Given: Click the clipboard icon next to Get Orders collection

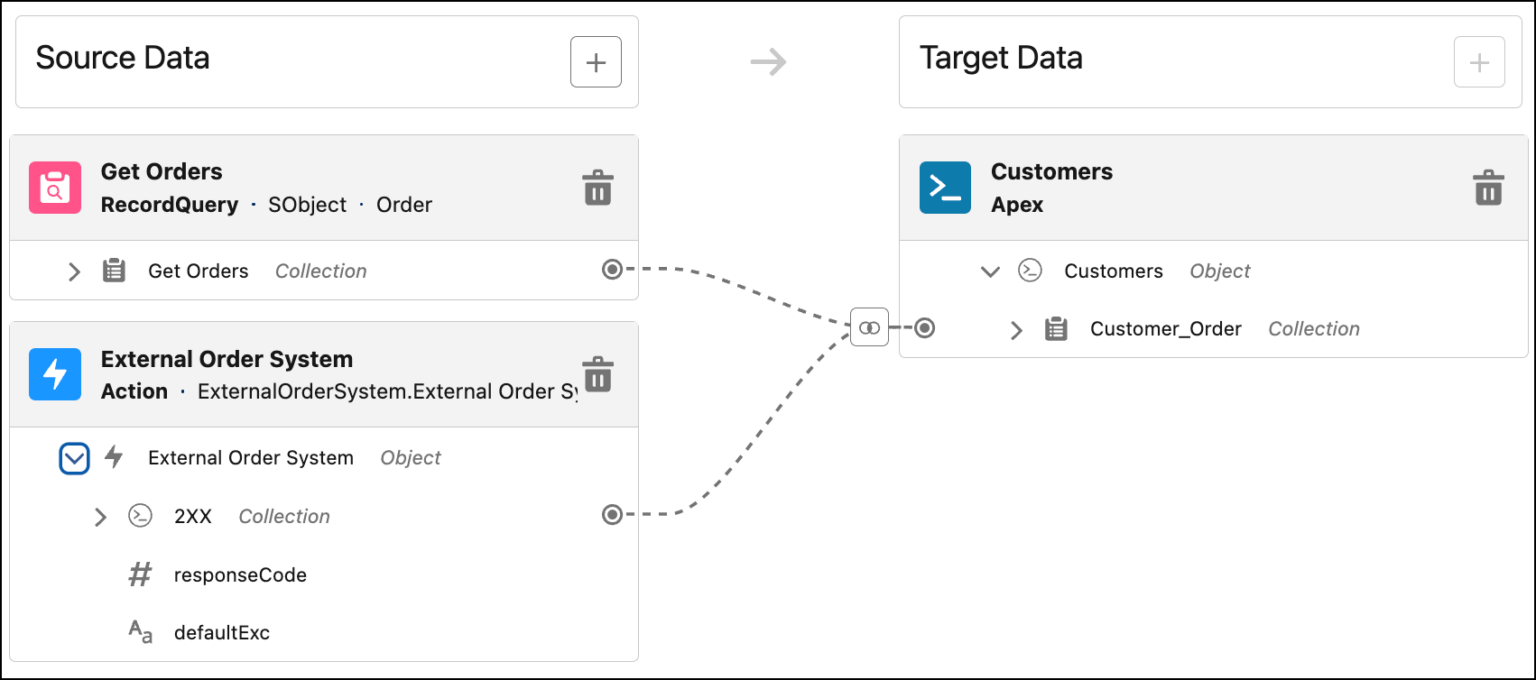Looking at the screenshot, I should pos(114,270).
